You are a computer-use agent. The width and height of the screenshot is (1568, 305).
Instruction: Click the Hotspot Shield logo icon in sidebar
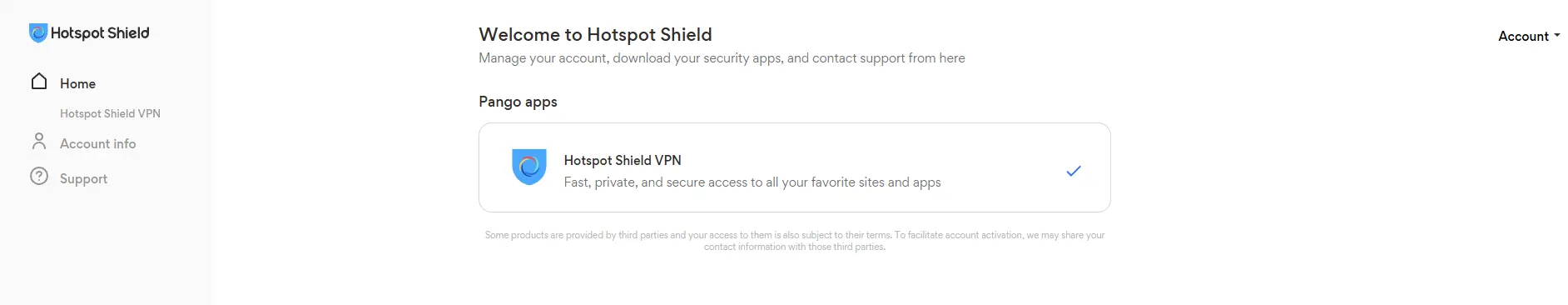pos(38,32)
